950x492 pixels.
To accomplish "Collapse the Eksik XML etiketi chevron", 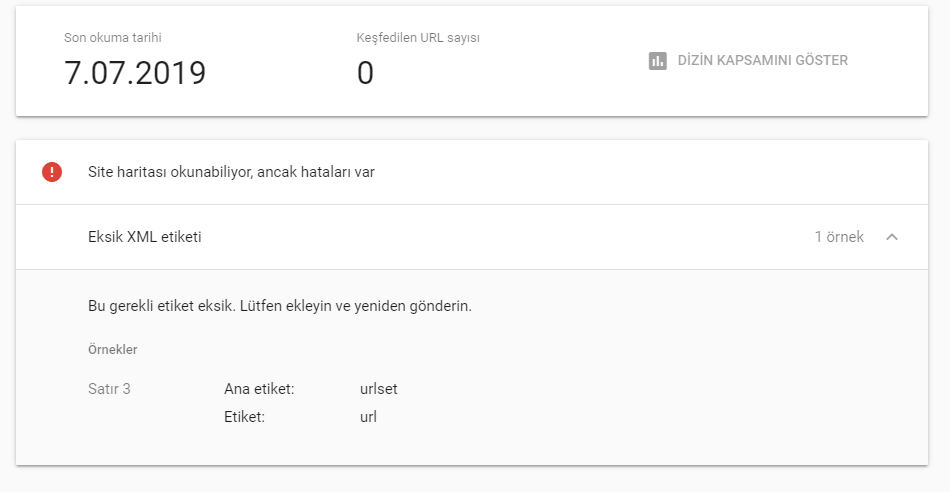I will pos(892,237).
